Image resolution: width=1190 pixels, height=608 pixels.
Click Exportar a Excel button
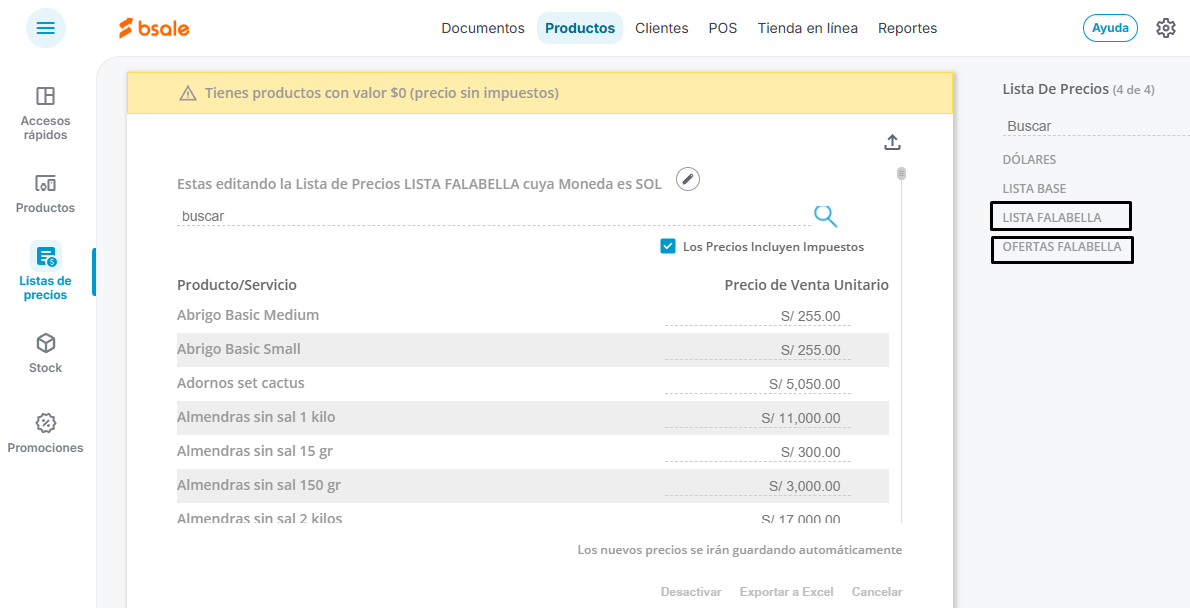coord(786,591)
